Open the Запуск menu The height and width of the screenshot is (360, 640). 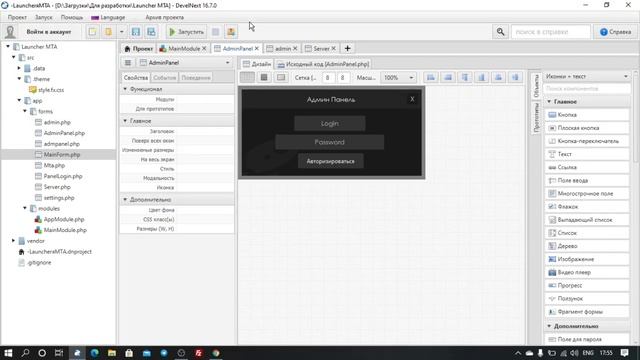pyautogui.click(x=44, y=18)
